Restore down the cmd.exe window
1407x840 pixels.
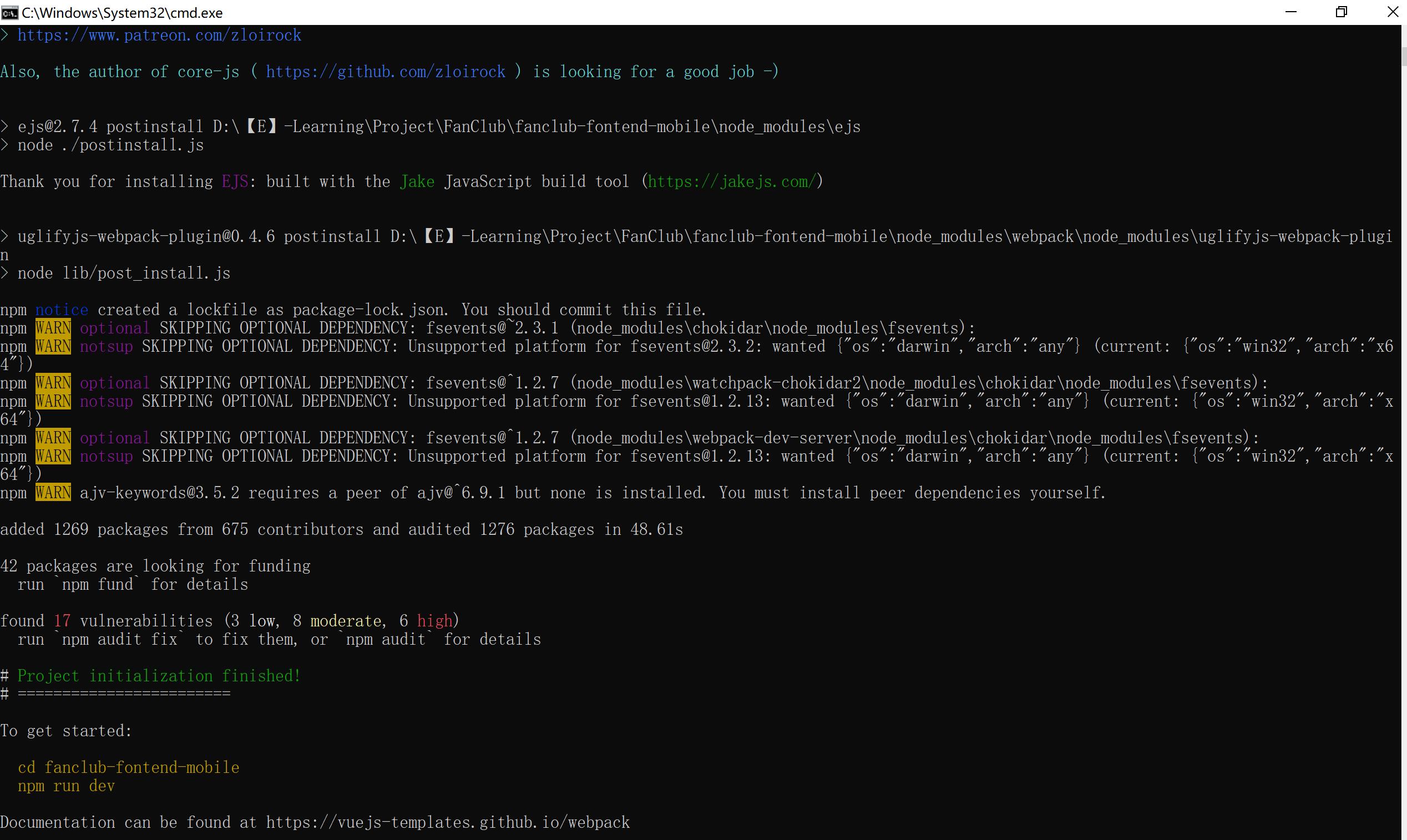(x=1342, y=12)
